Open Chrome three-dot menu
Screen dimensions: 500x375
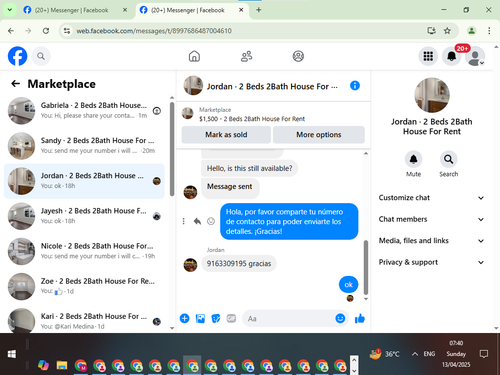[x=489, y=31]
